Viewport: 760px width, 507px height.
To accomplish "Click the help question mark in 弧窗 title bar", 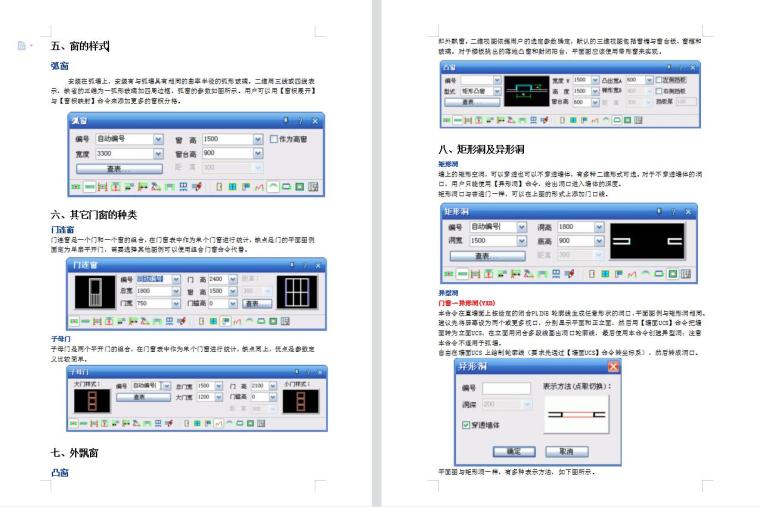I will [301, 121].
